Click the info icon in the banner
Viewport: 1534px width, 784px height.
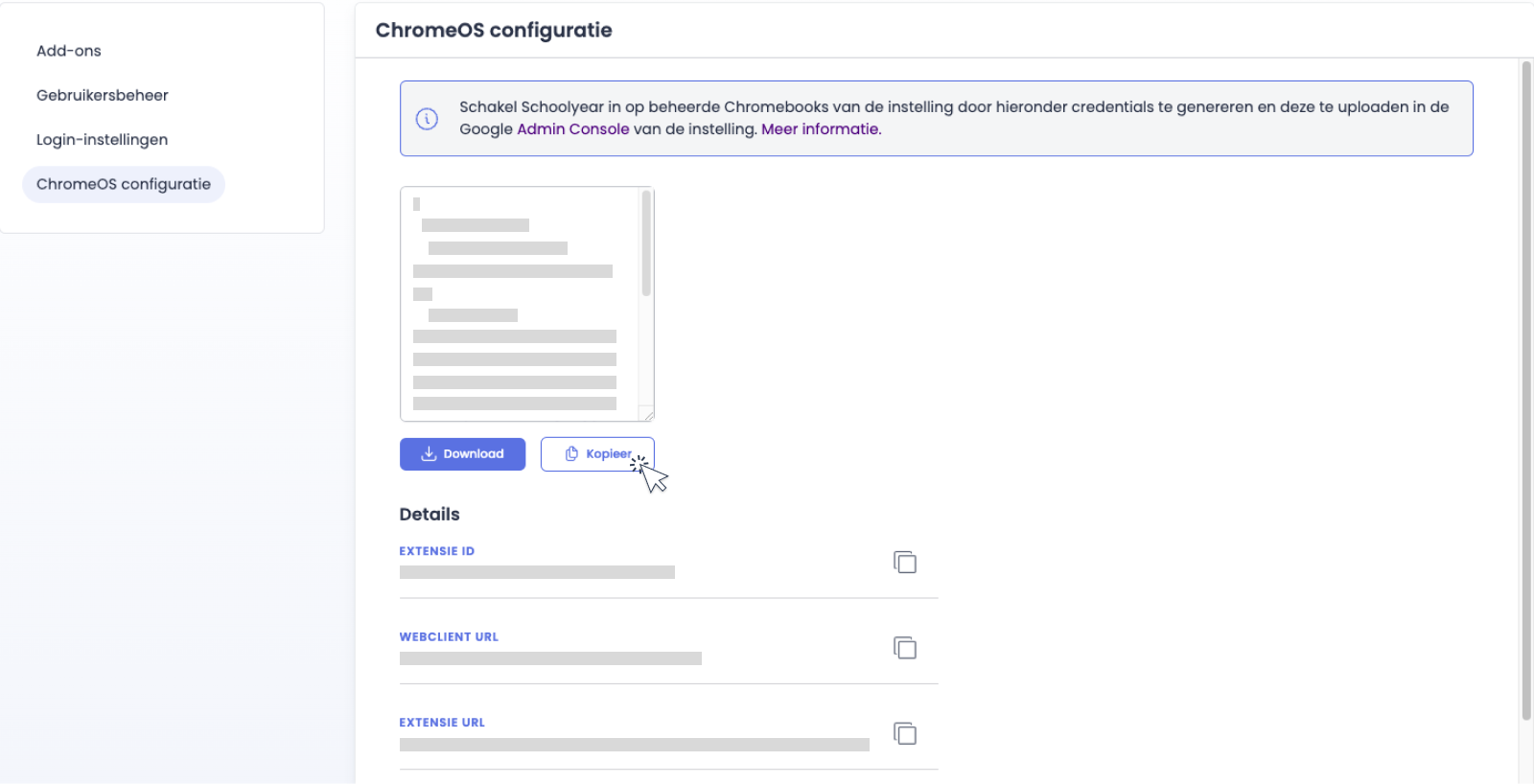pos(427,119)
